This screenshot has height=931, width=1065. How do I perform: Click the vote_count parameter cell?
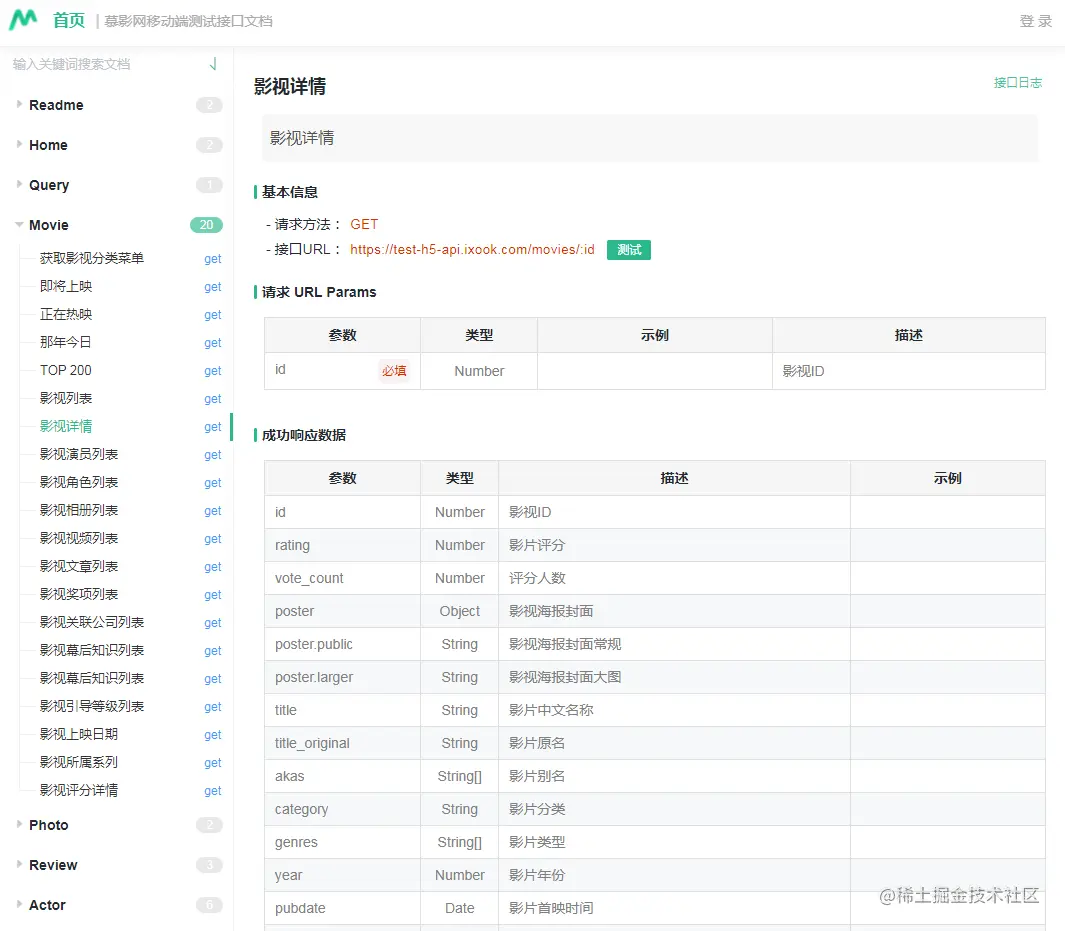pos(342,578)
